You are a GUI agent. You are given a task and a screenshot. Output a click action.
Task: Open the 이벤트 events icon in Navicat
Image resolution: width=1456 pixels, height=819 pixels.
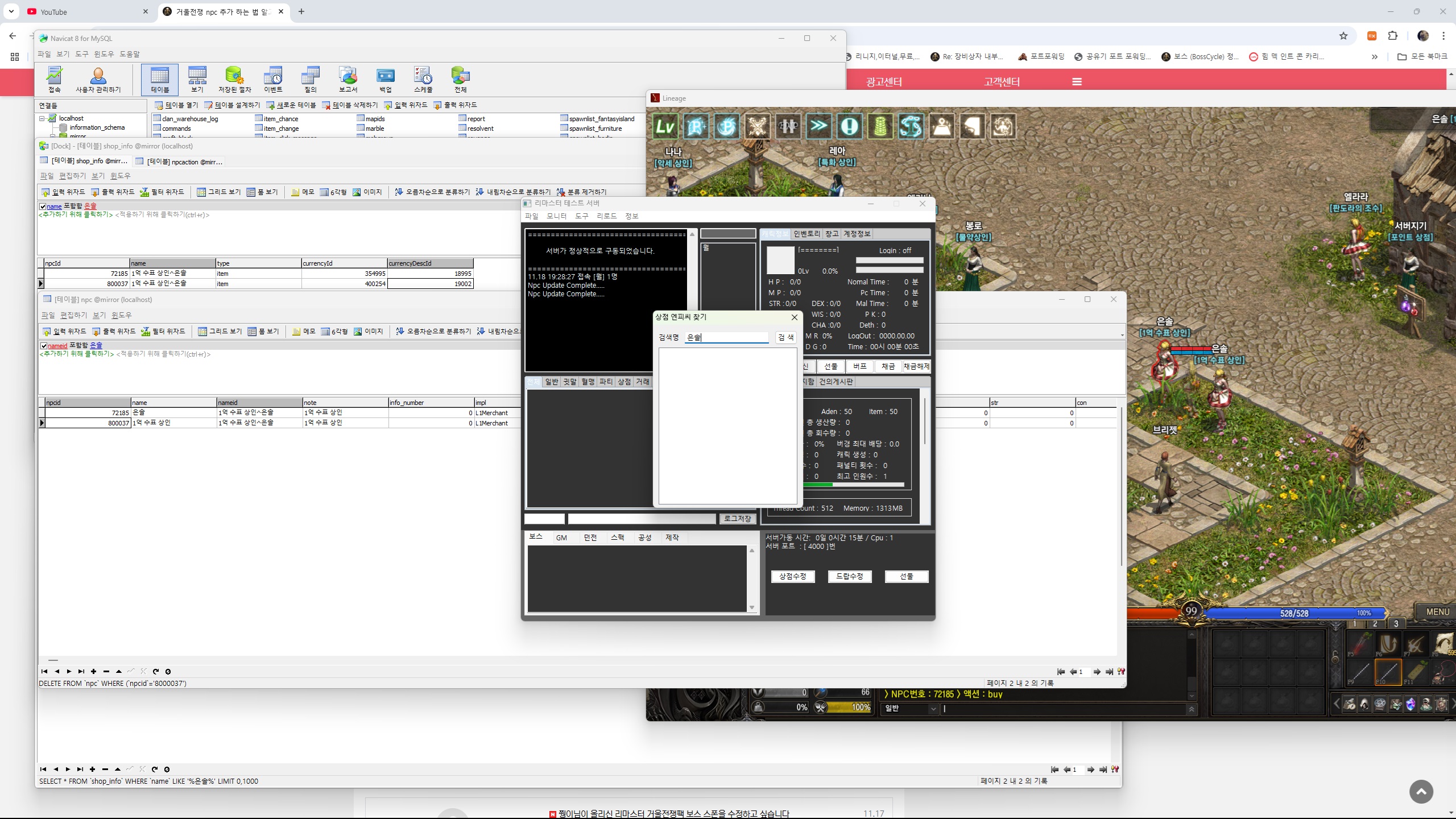tap(273, 79)
